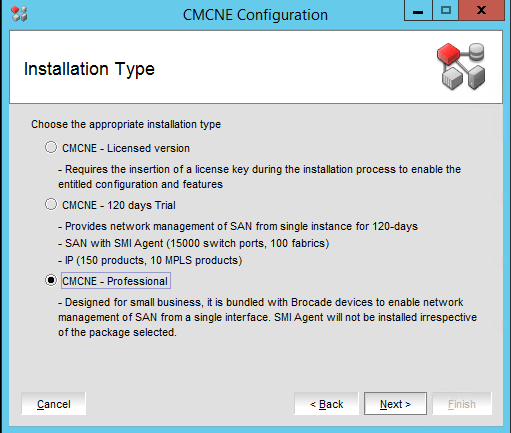Click the 'Installation Type' heading

tap(89, 69)
